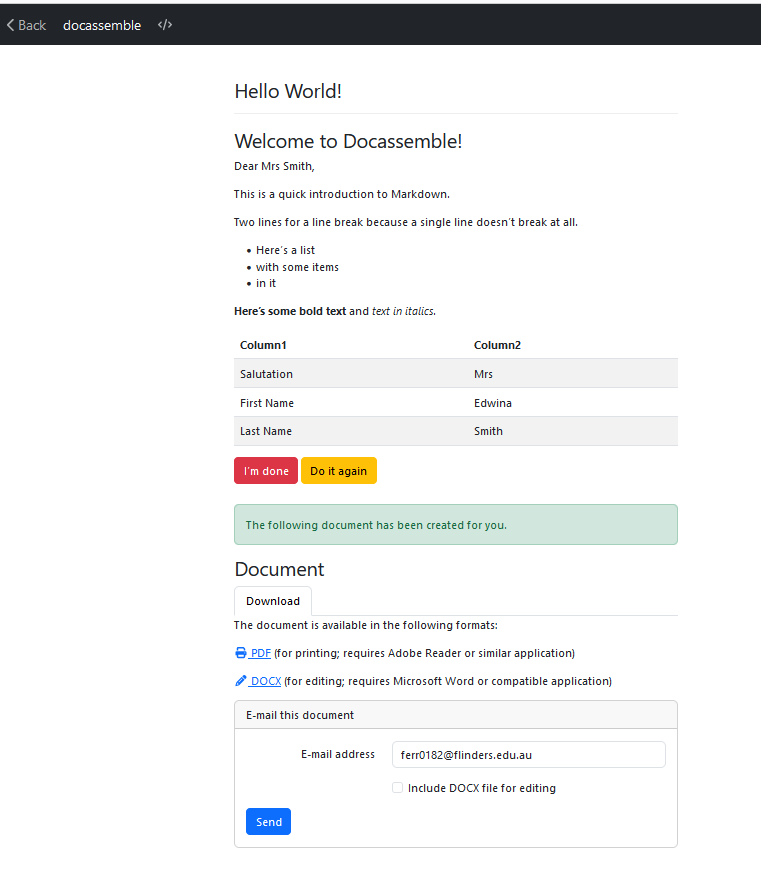
Task: Click inside the E-mail address input field
Action: [x=527, y=754]
